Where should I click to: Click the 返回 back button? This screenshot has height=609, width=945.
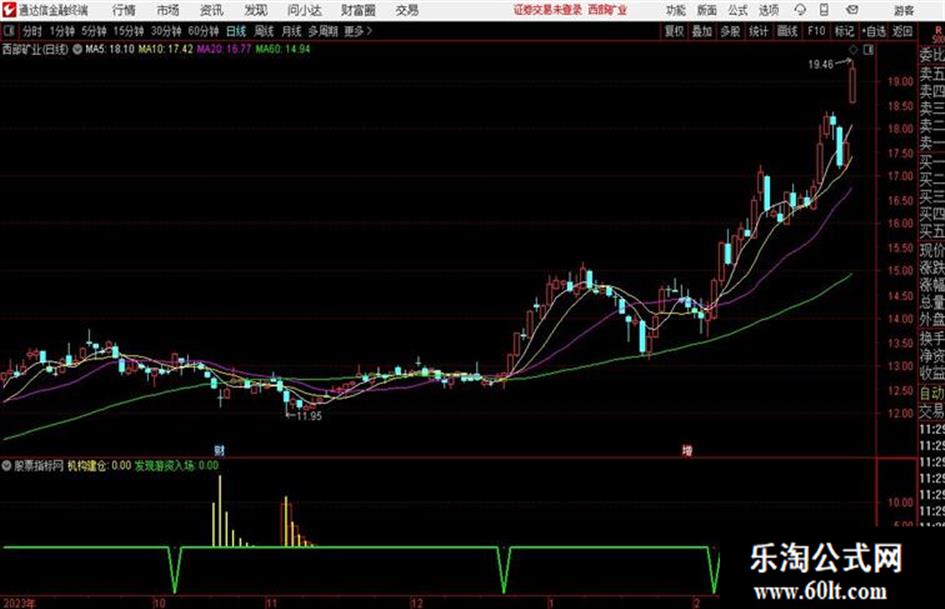point(903,31)
